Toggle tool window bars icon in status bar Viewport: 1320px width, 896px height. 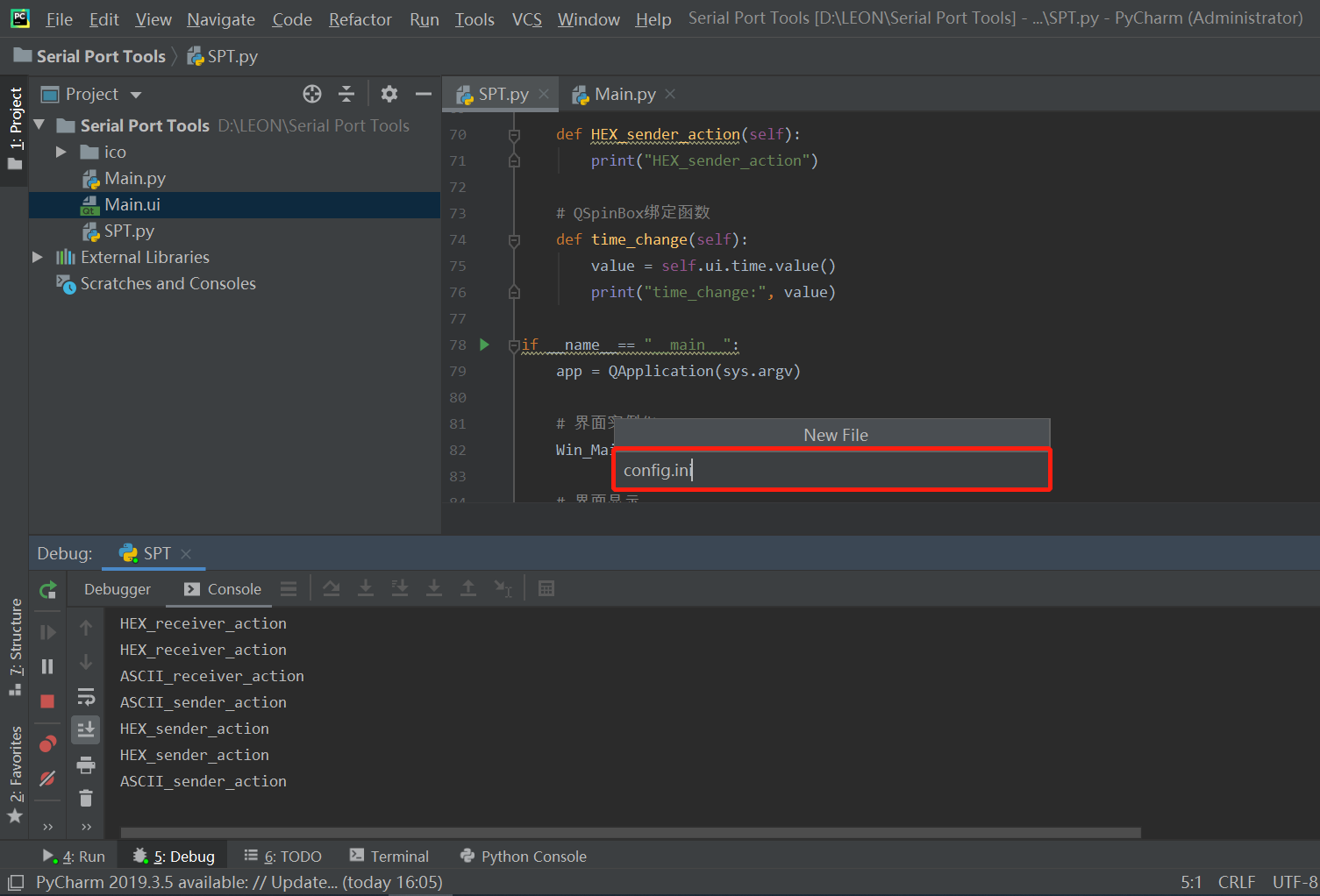(x=16, y=882)
